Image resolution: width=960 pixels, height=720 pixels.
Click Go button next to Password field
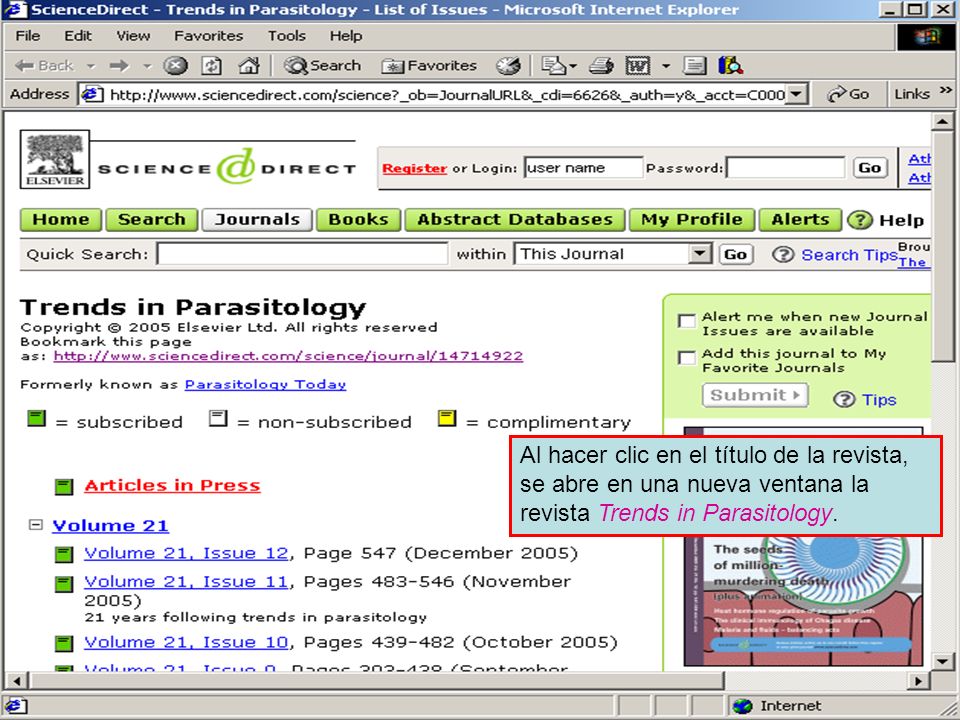(x=870, y=168)
